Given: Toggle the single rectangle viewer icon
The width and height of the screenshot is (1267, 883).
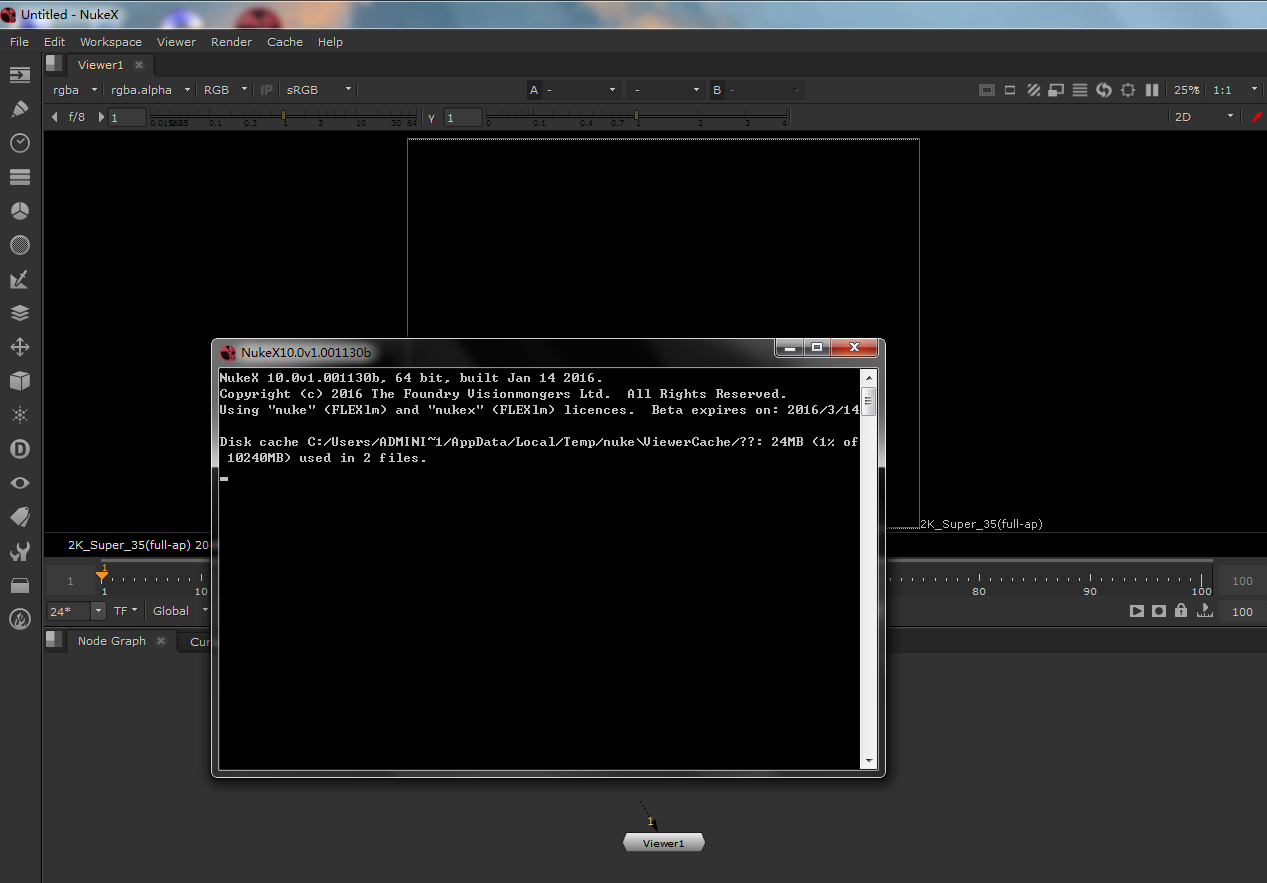Looking at the screenshot, I should click(x=1010, y=90).
